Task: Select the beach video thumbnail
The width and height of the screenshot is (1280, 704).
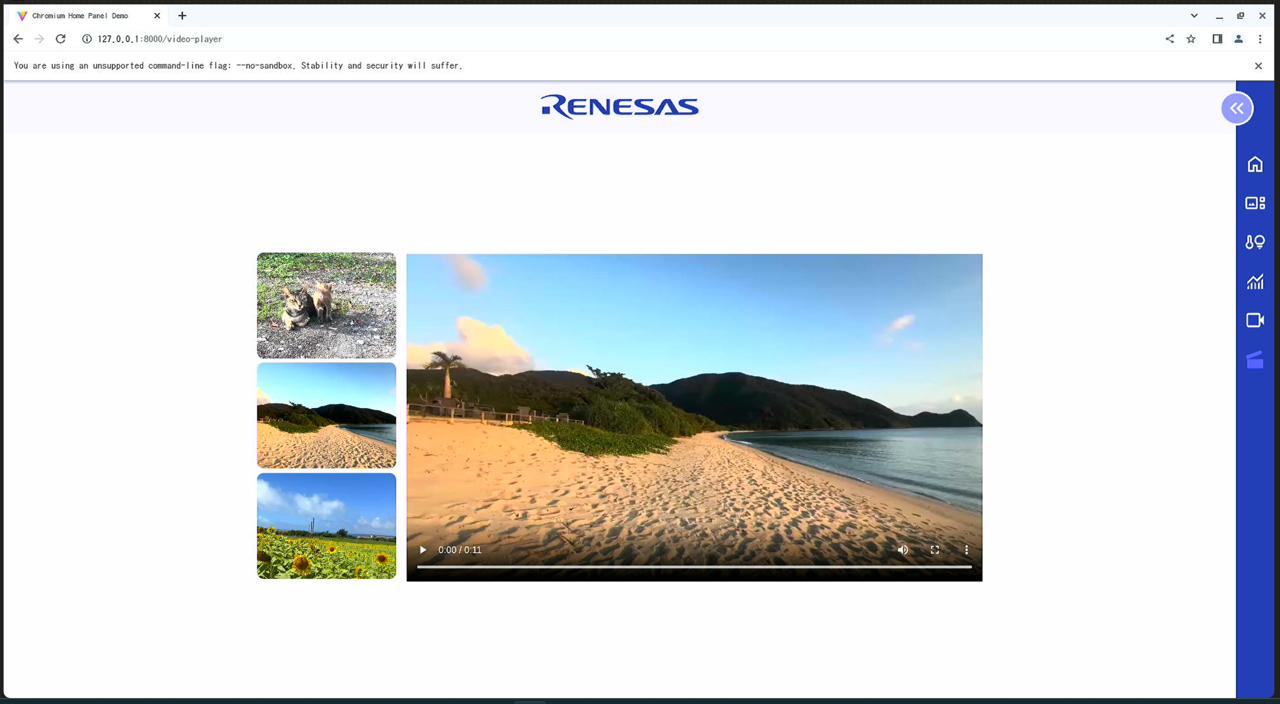Action: click(x=326, y=415)
